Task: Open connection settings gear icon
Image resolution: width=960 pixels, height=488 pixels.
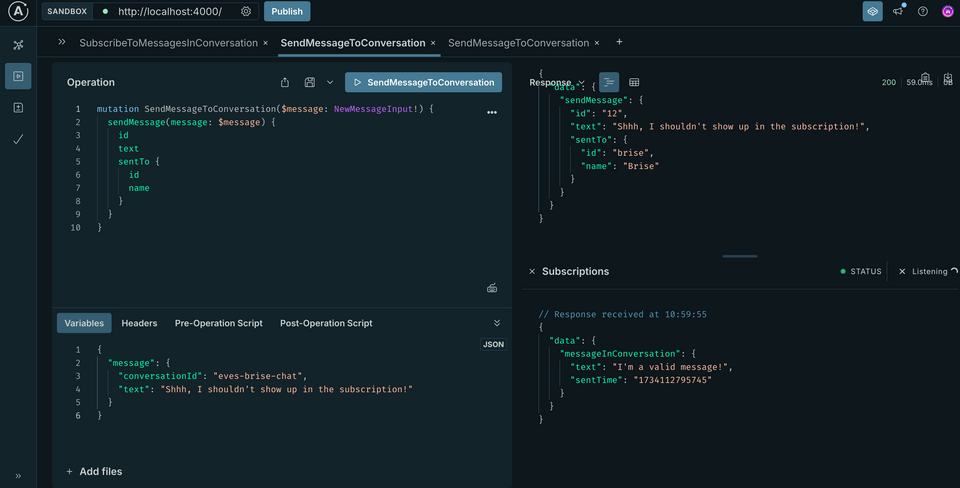Action: tap(246, 12)
